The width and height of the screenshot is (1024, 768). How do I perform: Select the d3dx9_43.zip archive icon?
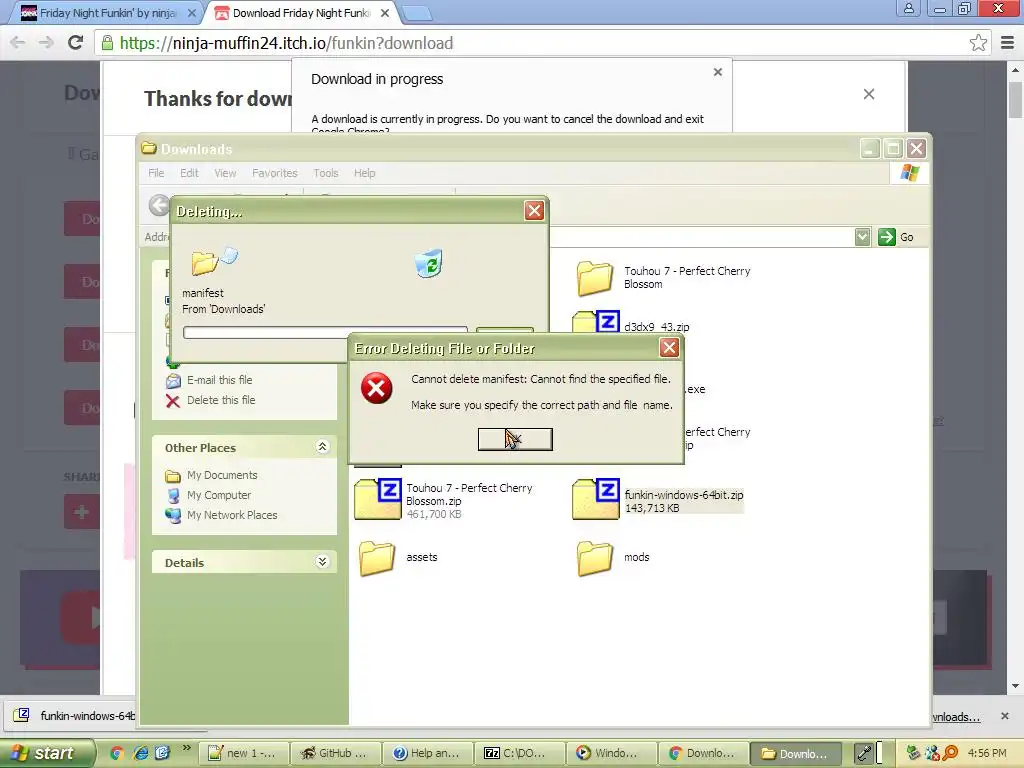tap(596, 323)
